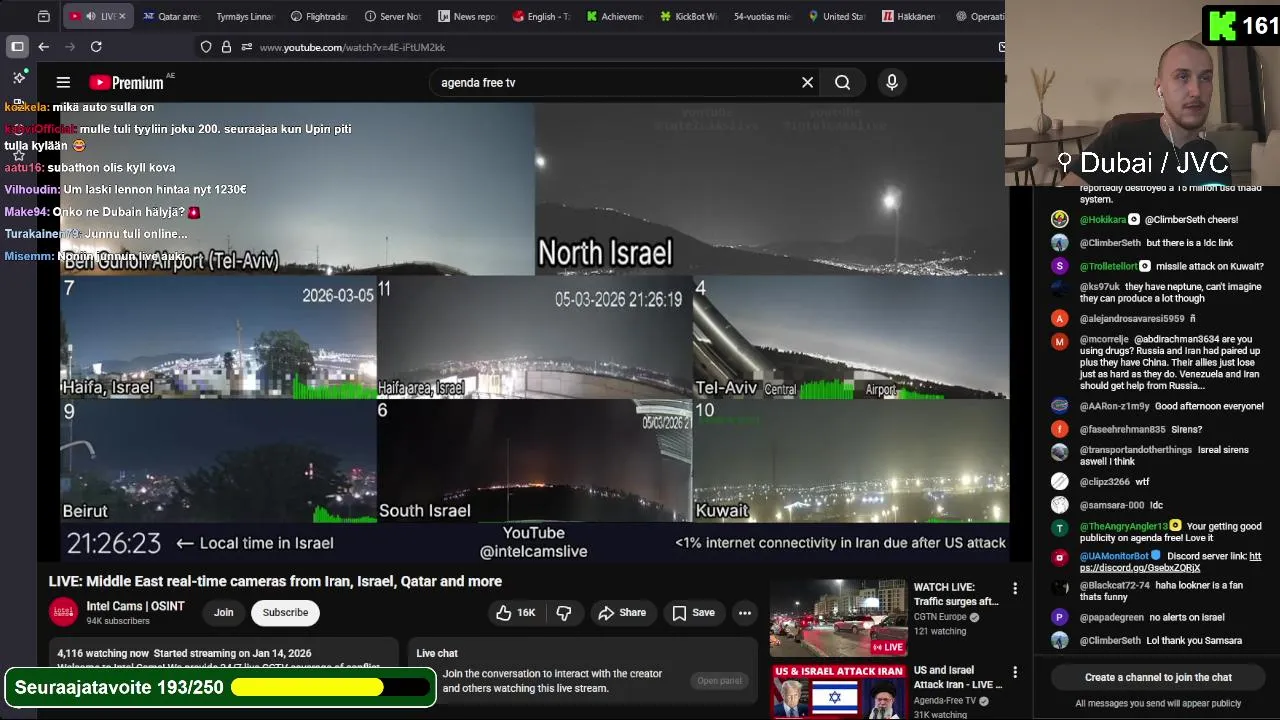Clear the search text with the X
The width and height of the screenshot is (1280, 720).
(807, 83)
